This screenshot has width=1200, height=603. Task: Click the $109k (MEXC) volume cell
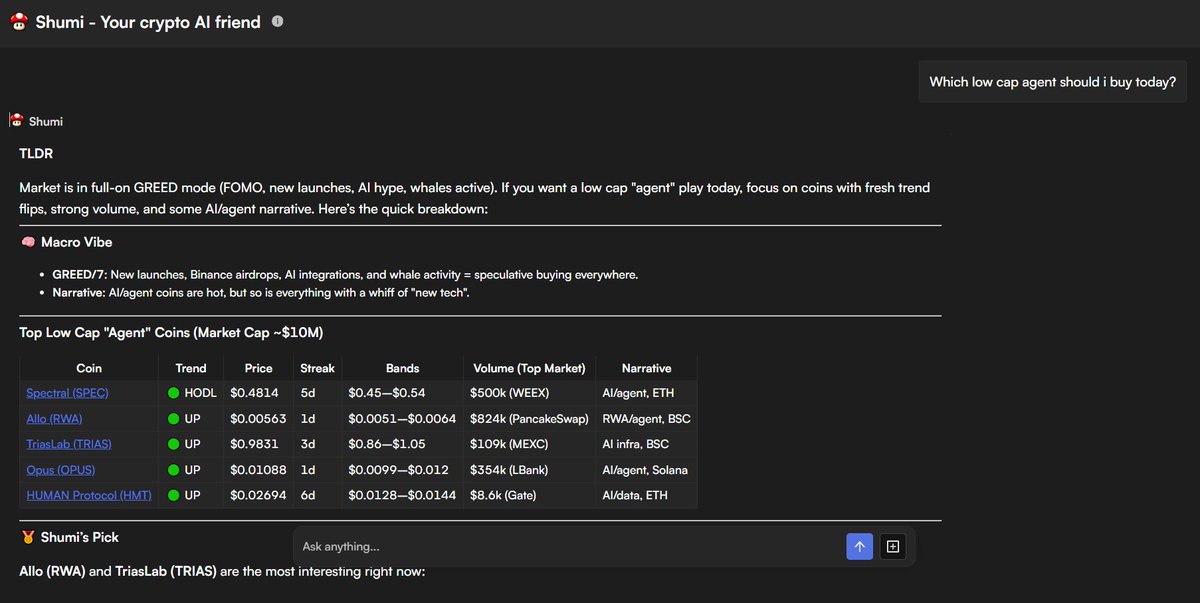[x=529, y=444]
